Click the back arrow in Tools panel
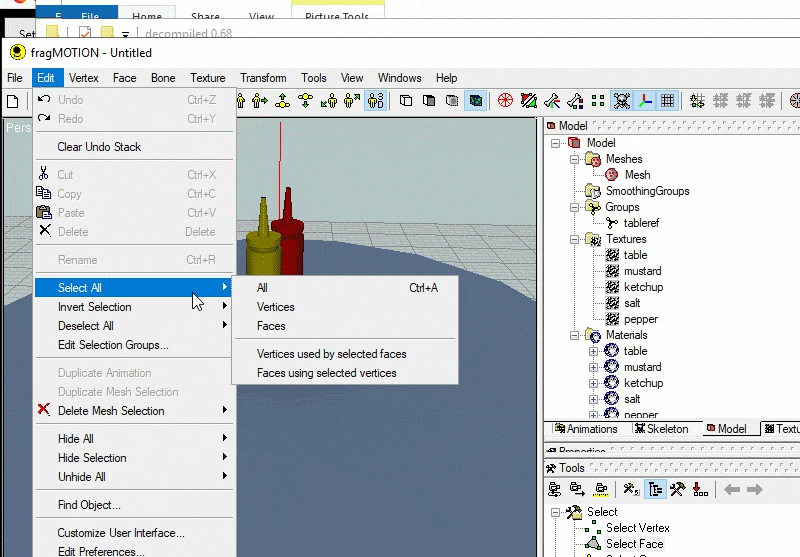800x557 pixels. (732, 490)
